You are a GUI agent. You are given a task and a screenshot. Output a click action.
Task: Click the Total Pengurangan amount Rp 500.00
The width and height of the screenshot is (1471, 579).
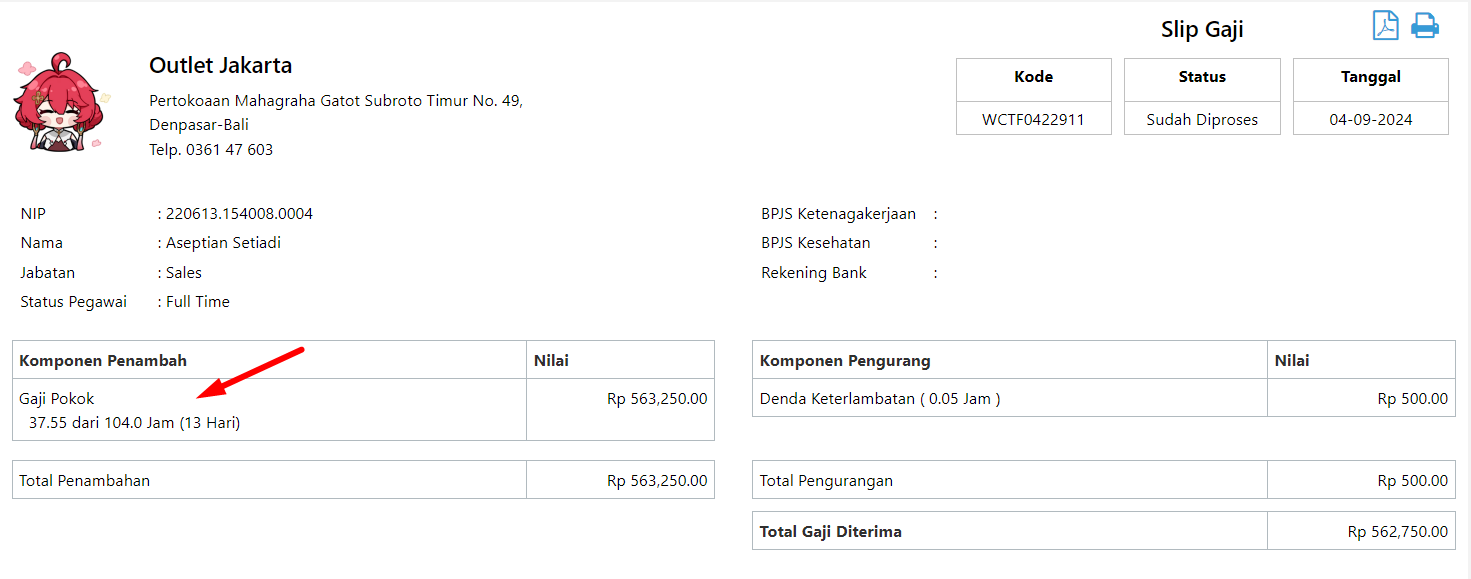click(x=1412, y=481)
